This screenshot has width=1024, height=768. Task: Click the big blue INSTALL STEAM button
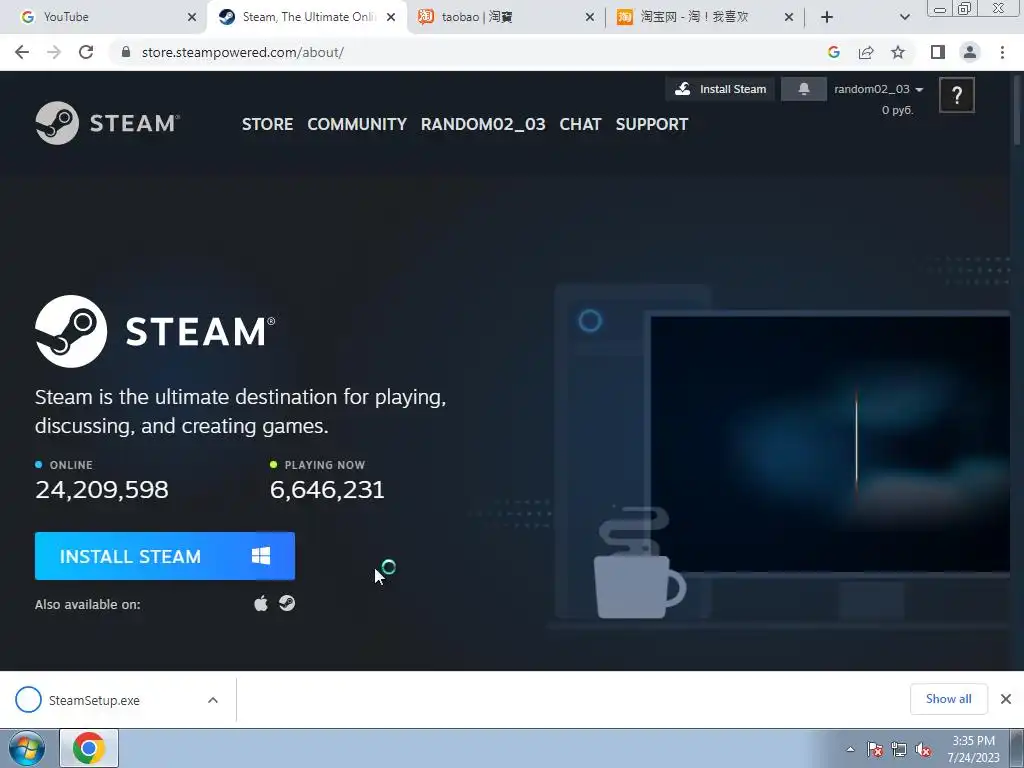click(165, 556)
